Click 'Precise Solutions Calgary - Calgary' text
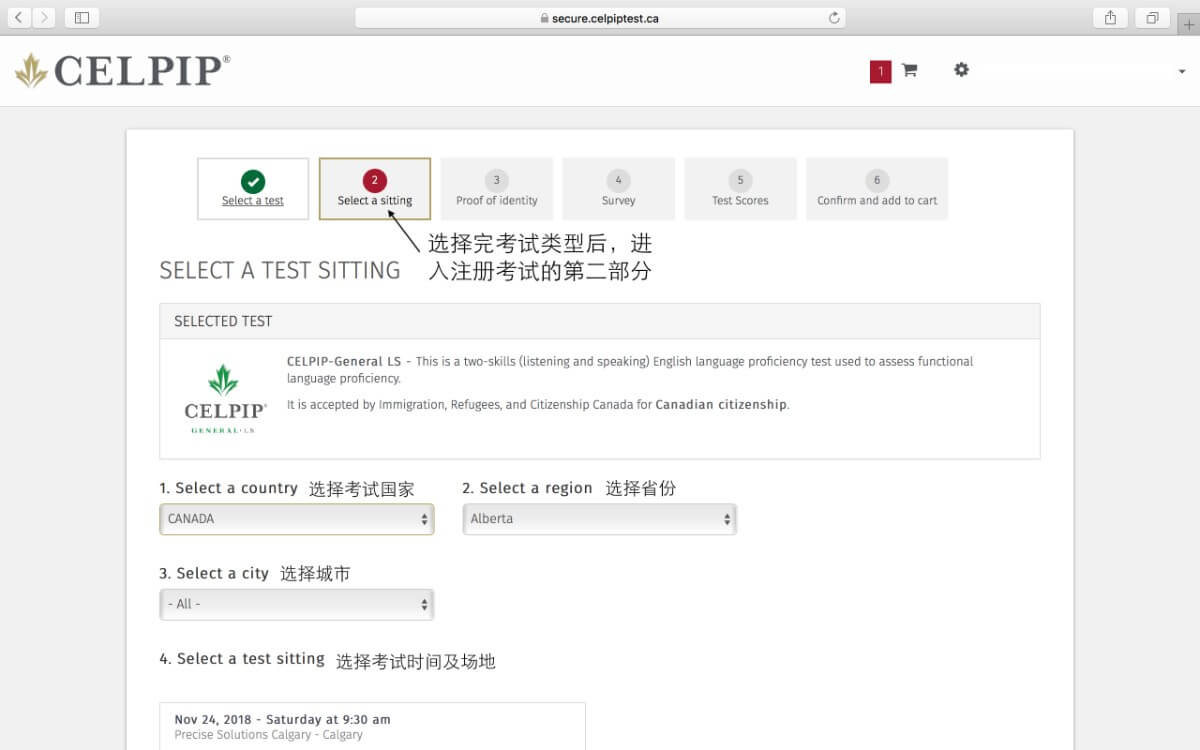This screenshot has width=1200, height=750. 268,735
